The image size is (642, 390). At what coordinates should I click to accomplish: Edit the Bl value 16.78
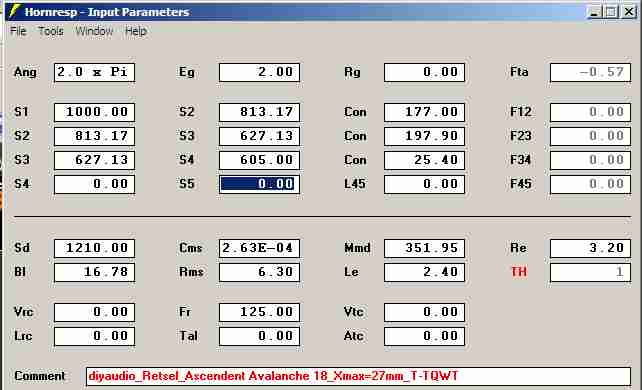point(95,273)
